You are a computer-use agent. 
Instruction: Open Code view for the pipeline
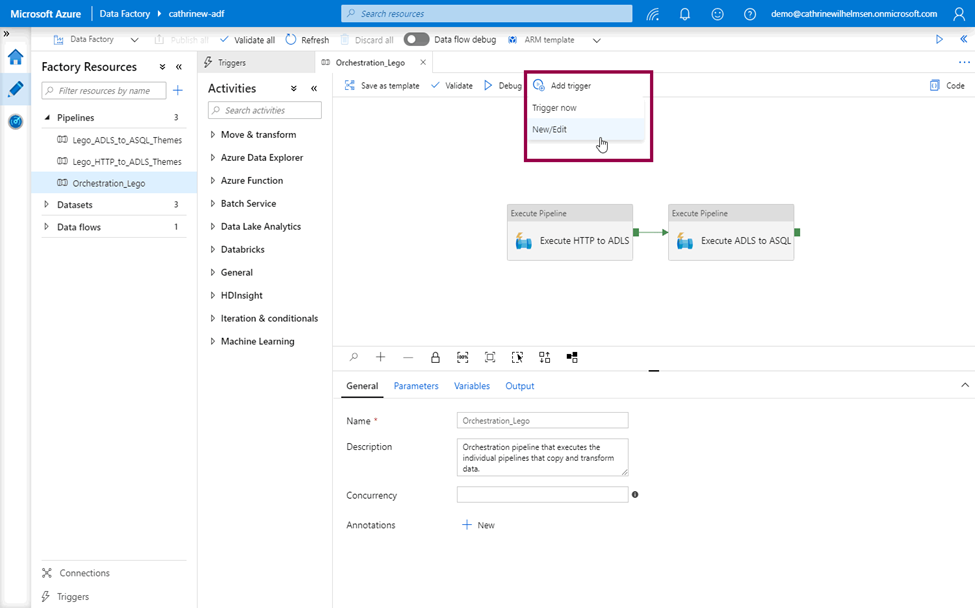pyautogui.click(x=947, y=86)
